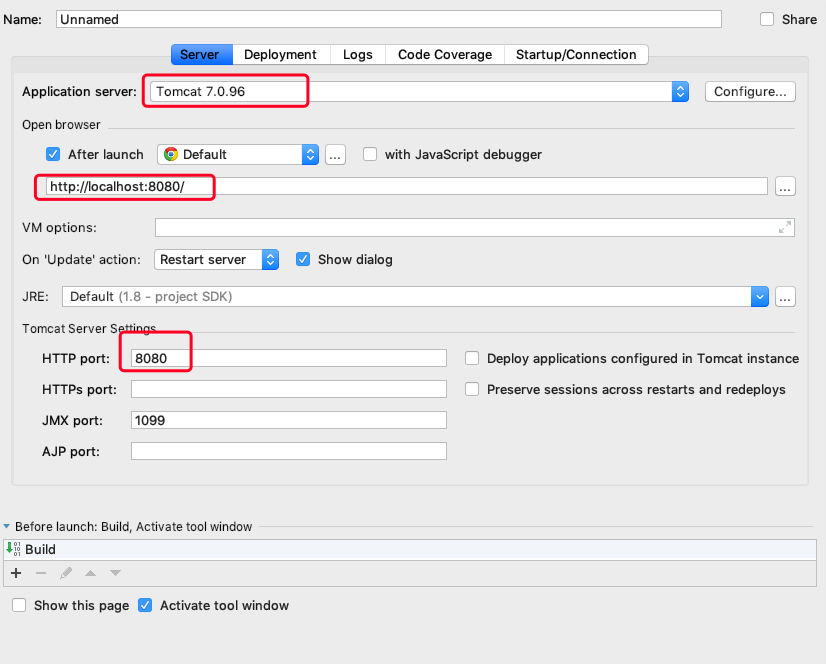Click the Configure... button
Image resolution: width=826 pixels, height=664 pixels.
[x=750, y=91]
